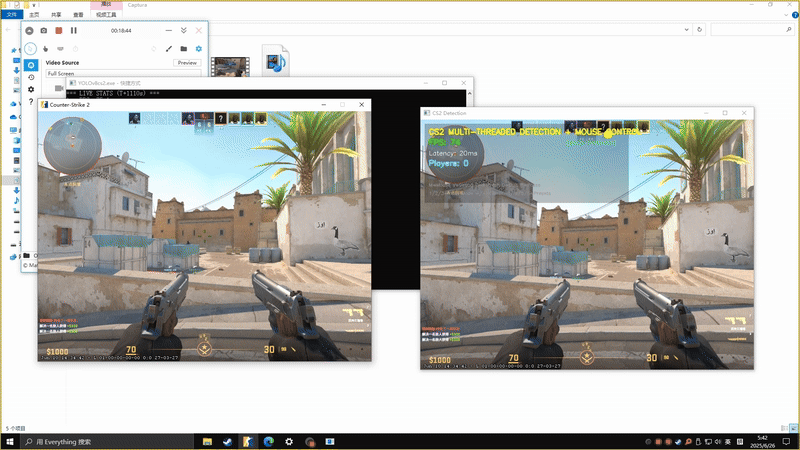
Task: Click the taskbar clock showing 5:42
Action: click(762, 442)
